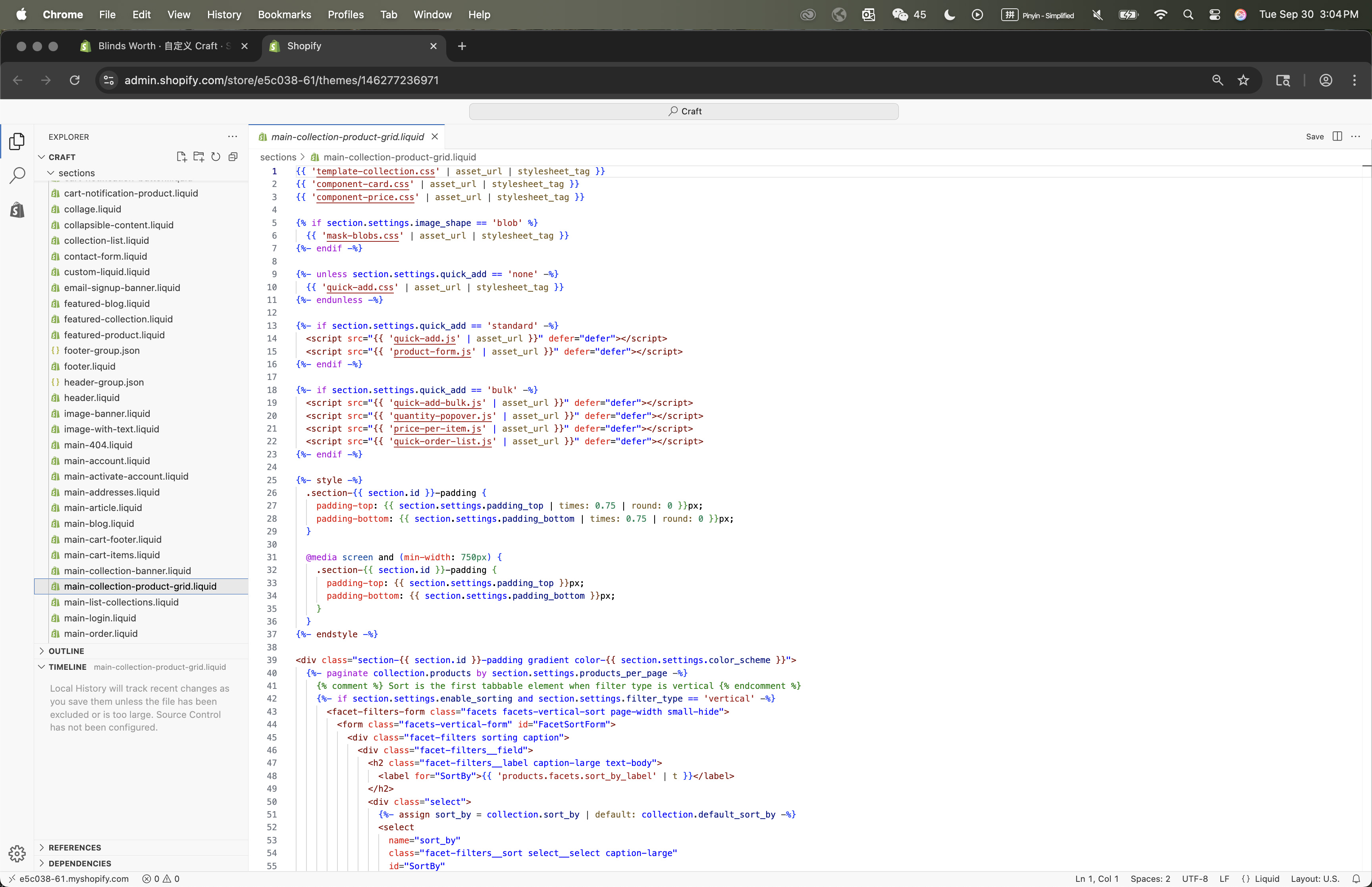Viewport: 1372px width, 887px height.
Task: Collapse the TIMELINE panel
Action: (x=67, y=667)
